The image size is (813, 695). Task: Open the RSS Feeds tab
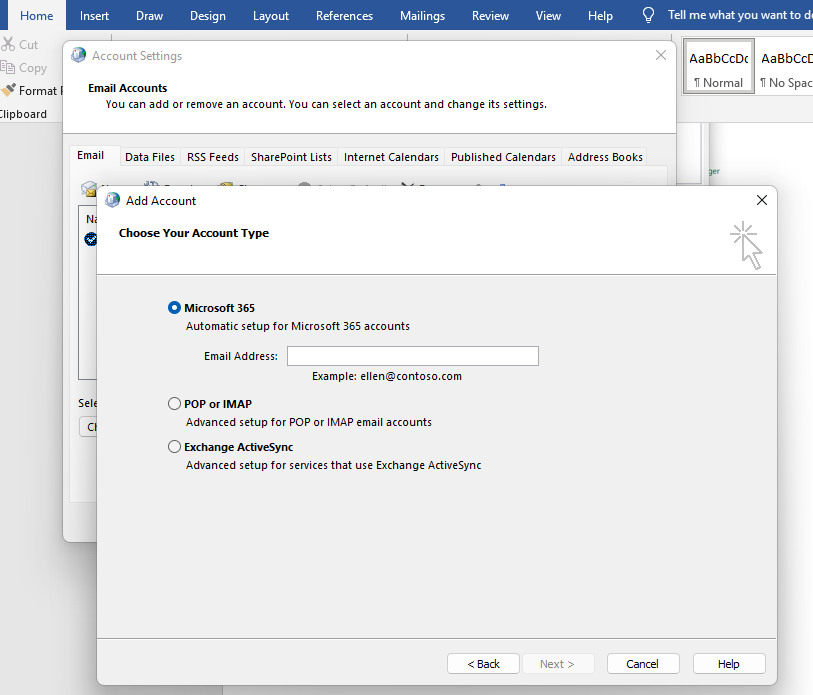[x=213, y=157]
